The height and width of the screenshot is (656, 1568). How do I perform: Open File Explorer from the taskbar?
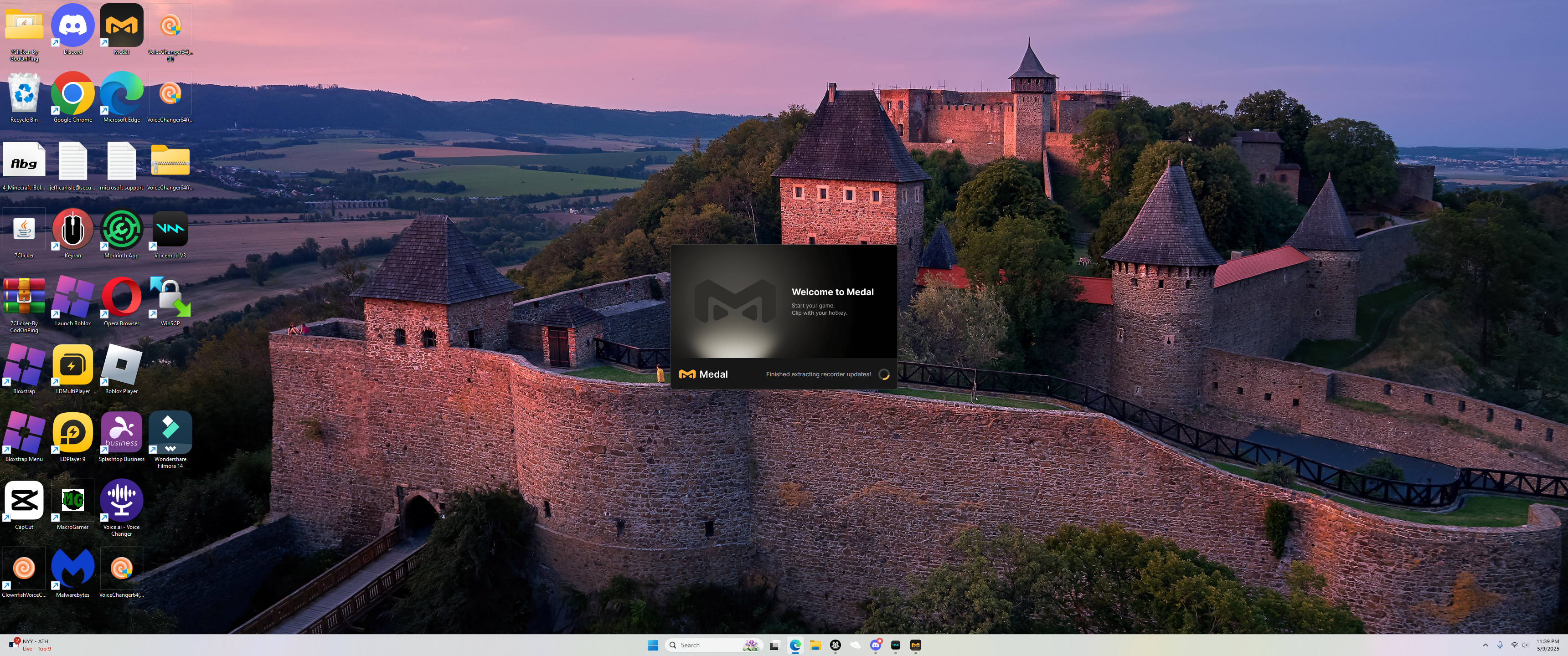(815, 645)
